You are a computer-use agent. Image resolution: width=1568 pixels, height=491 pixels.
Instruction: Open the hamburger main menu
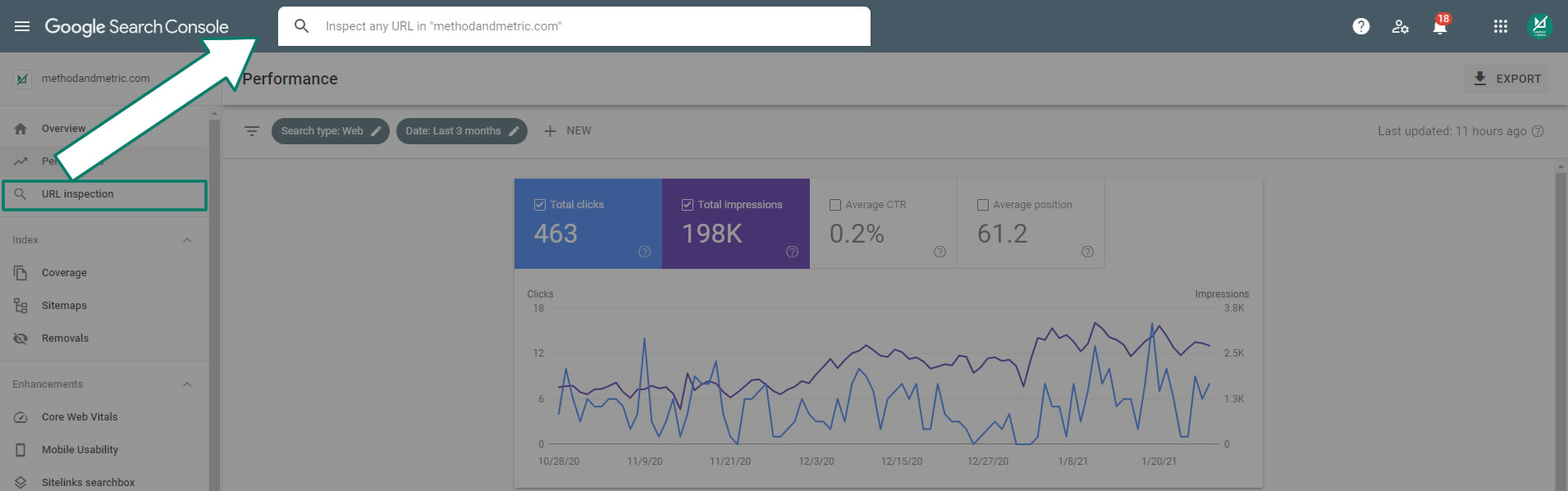pyautogui.click(x=22, y=26)
